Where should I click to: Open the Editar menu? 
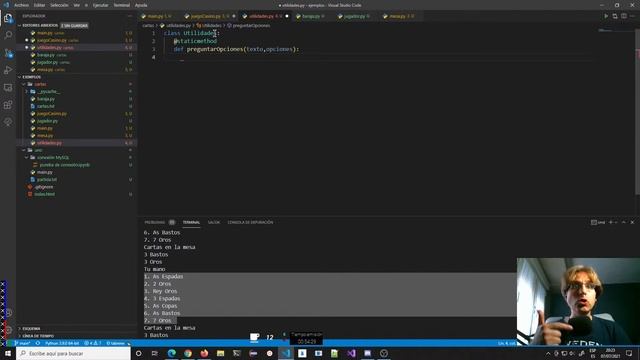39,5
